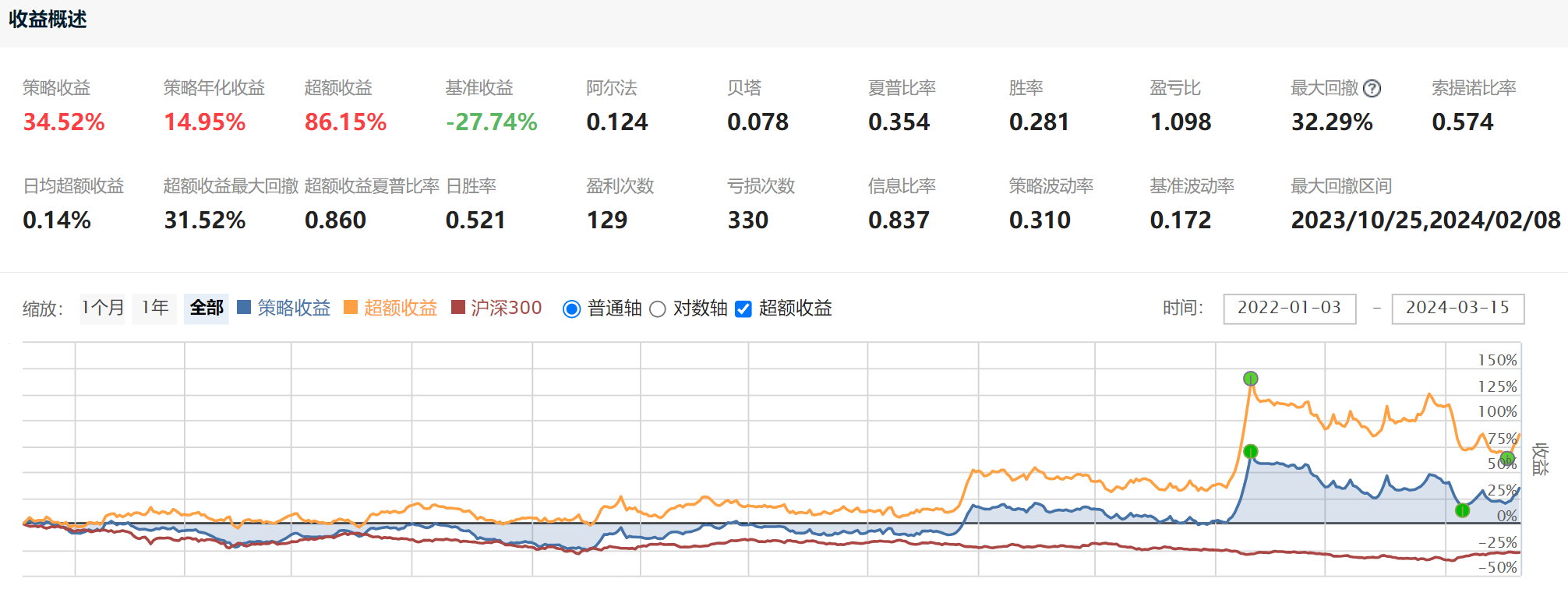Click the 策略收益 value 34.52%
The height and width of the screenshot is (589, 1568).
64,122
